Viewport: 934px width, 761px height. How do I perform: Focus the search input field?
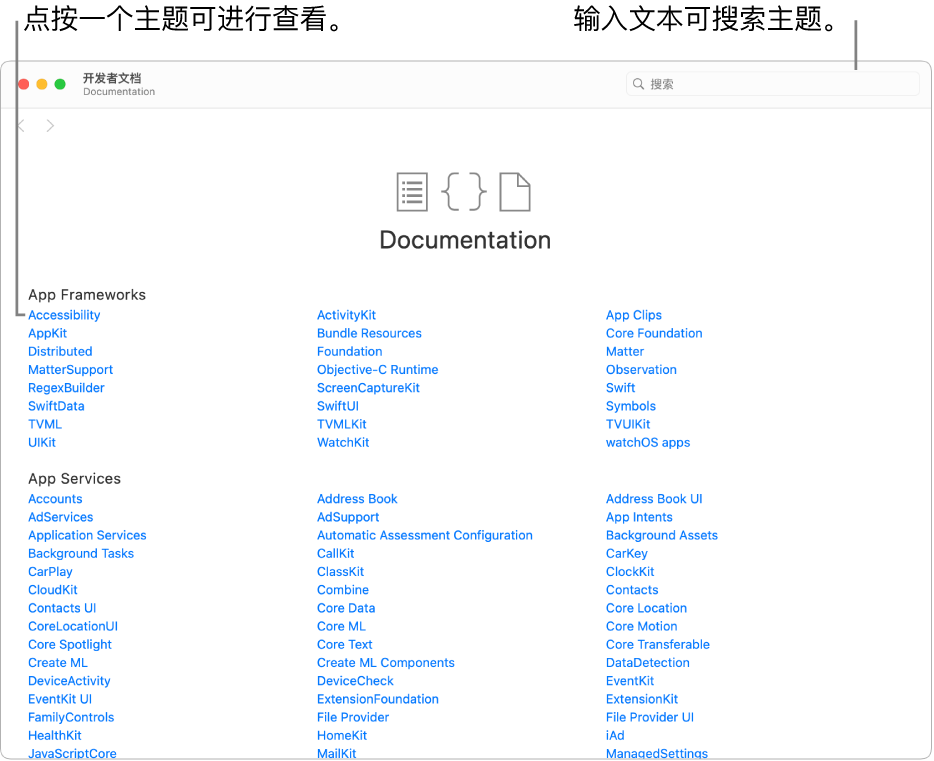pyautogui.click(x=773, y=83)
